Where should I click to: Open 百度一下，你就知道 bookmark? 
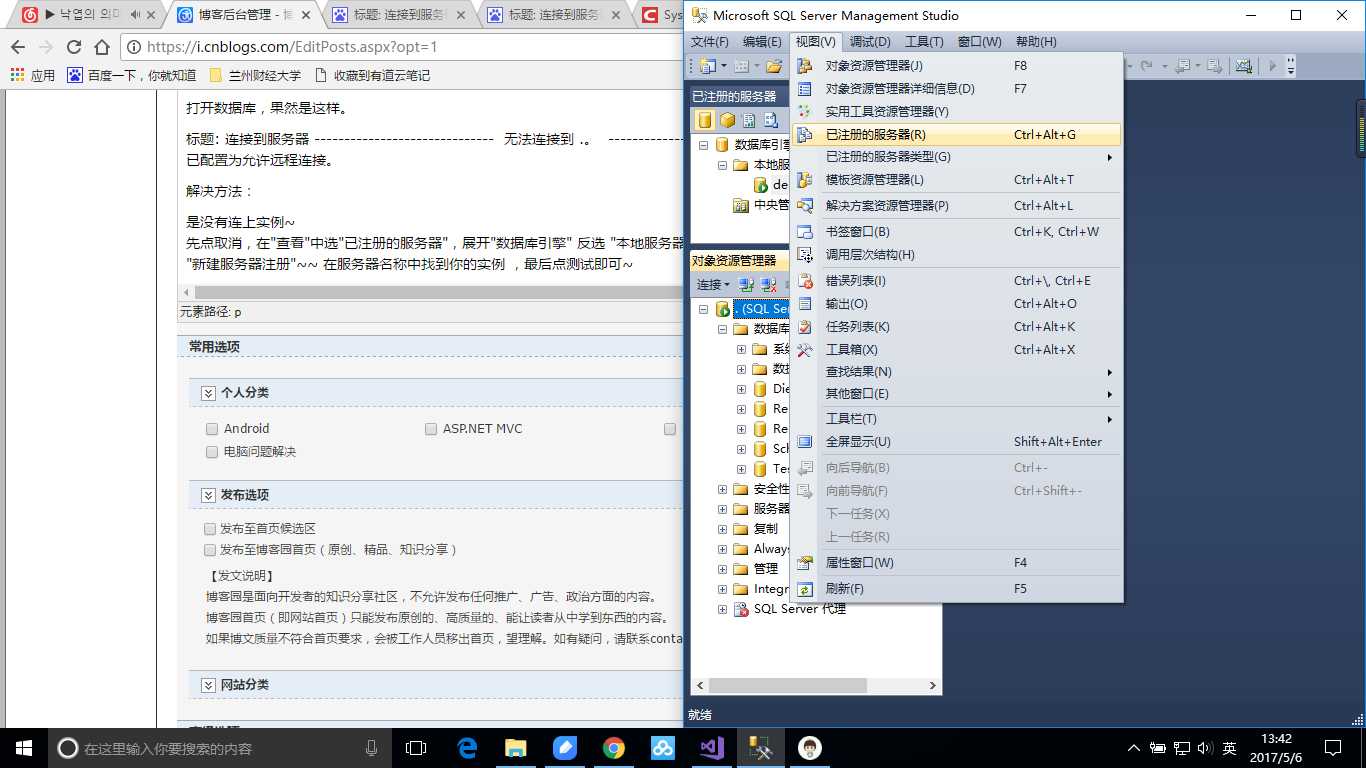point(131,75)
